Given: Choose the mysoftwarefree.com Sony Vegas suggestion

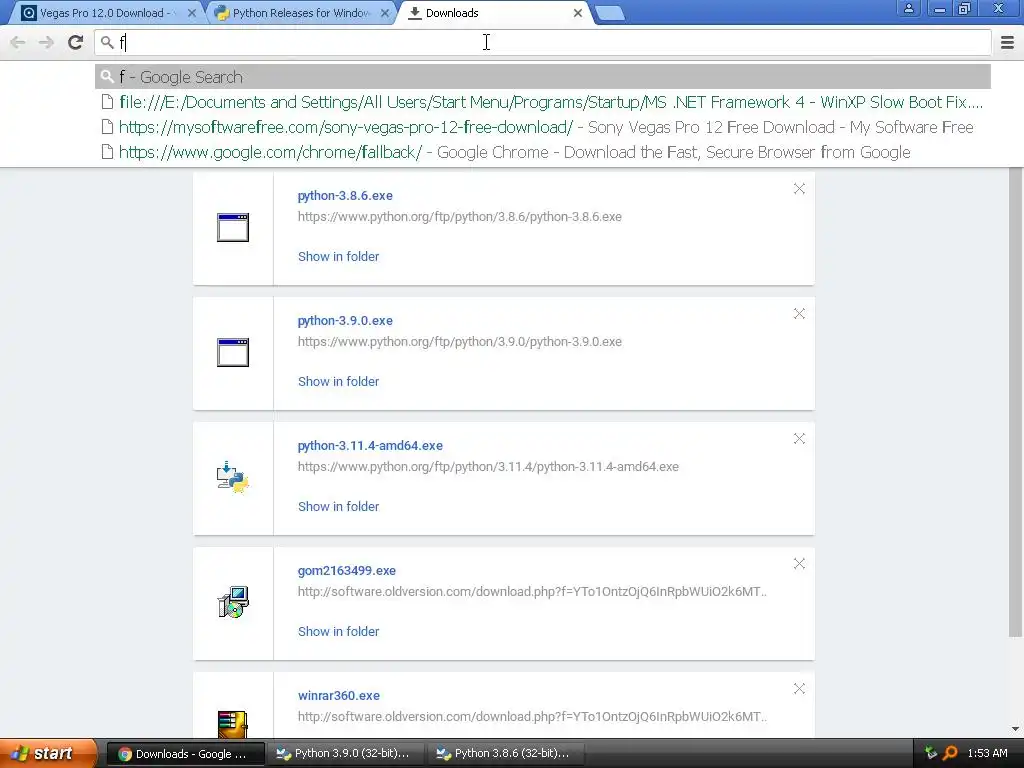Looking at the screenshot, I should click(543, 127).
